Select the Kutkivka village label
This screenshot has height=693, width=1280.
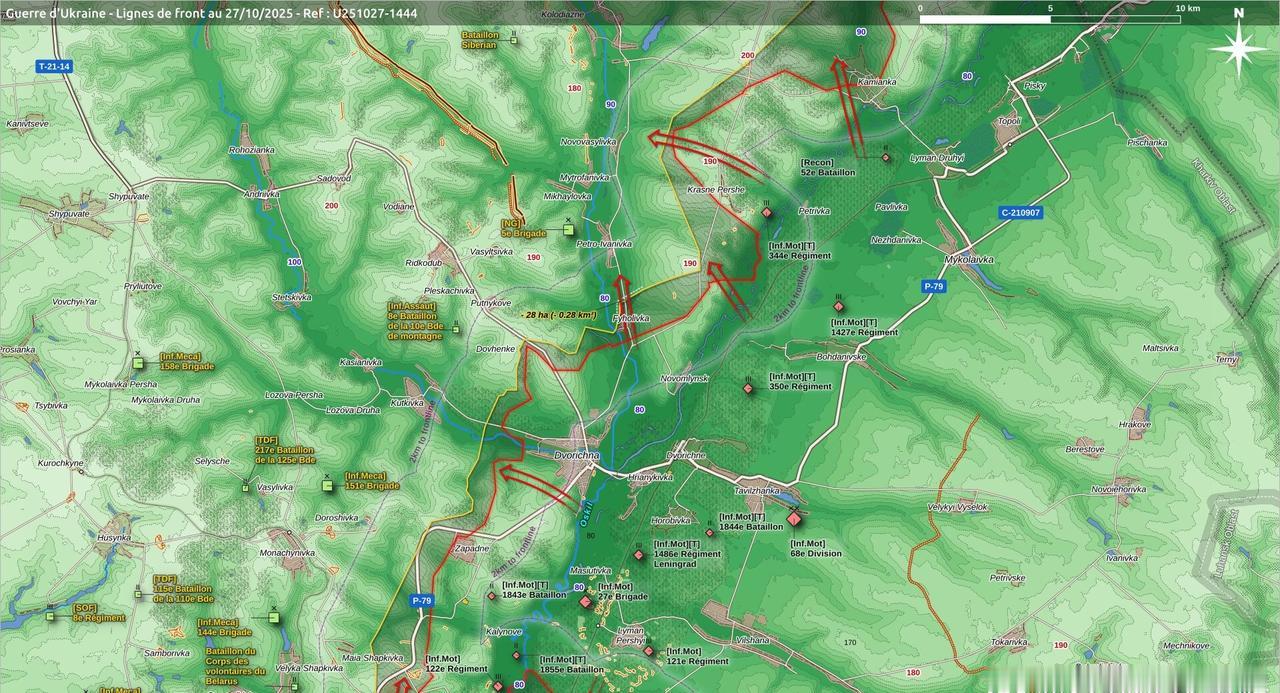pyautogui.click(x=407, y=403)
